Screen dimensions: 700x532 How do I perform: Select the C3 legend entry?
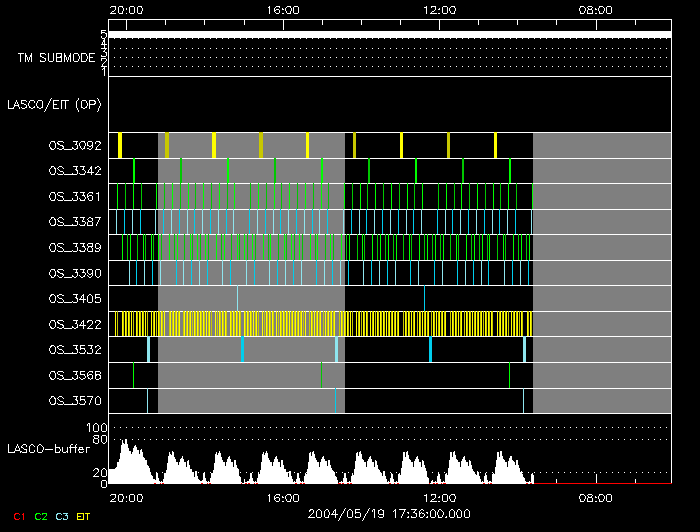click(x=62, y=515)
